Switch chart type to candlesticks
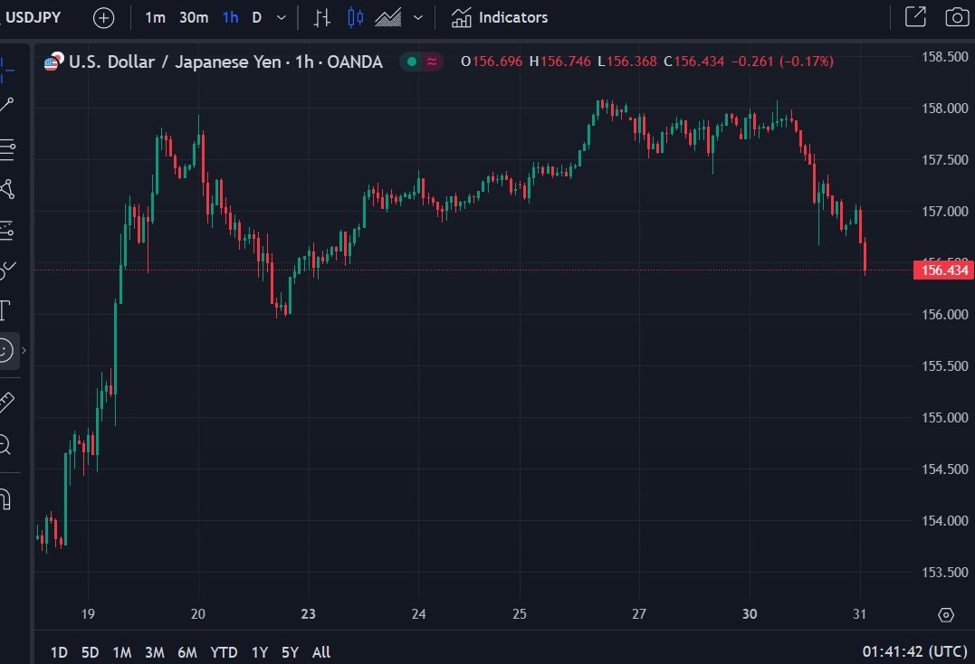This screenshot has height=664, width=975. click(355, 18)
